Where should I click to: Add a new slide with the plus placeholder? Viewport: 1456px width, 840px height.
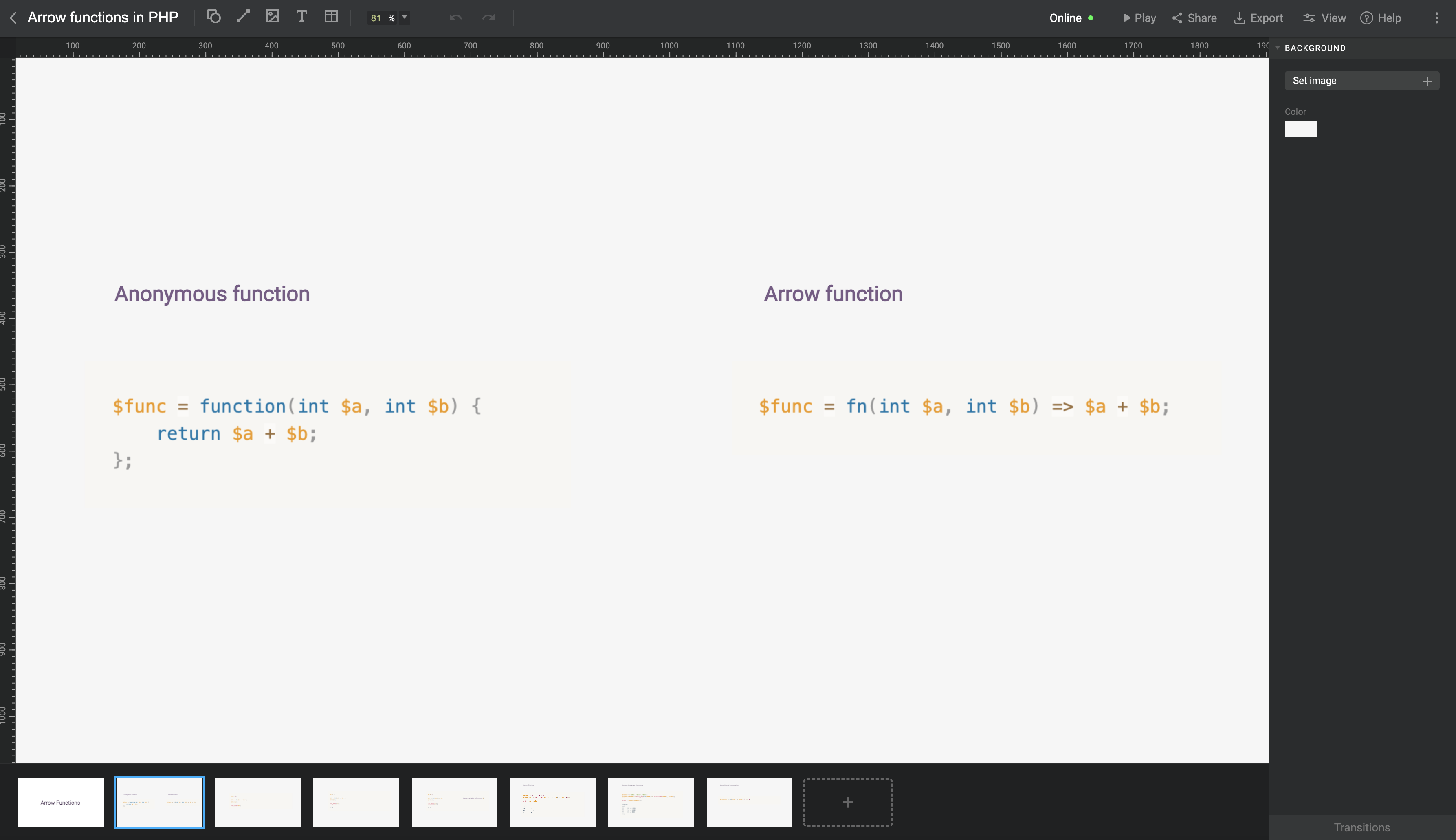pyautogui.click(x=847, y=803)
